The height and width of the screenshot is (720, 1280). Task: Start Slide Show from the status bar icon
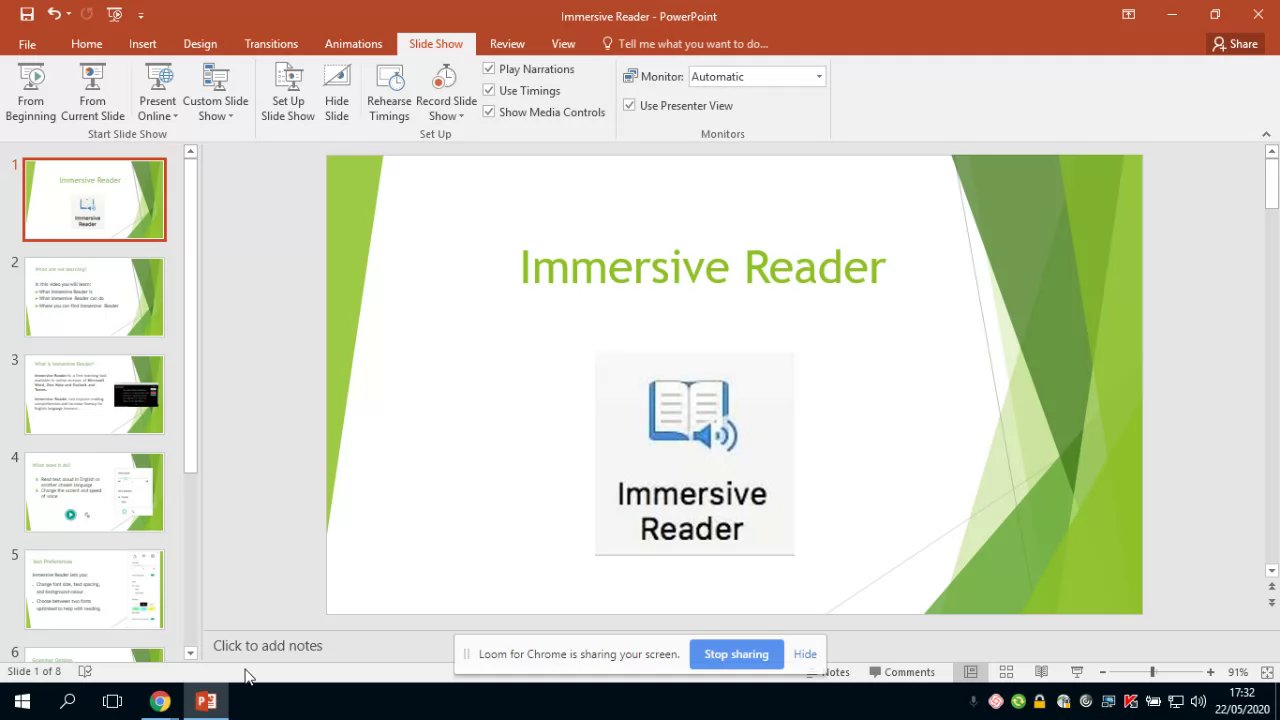1077,672
